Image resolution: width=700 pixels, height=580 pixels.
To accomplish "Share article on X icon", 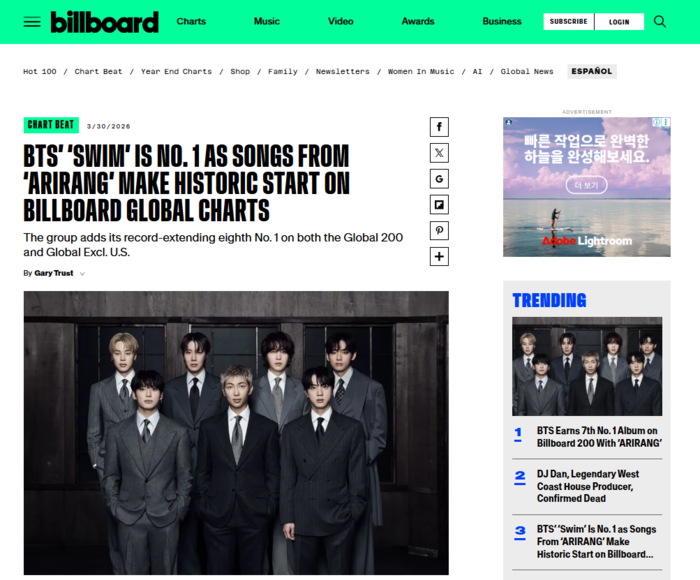I will [x=439, y=153].
